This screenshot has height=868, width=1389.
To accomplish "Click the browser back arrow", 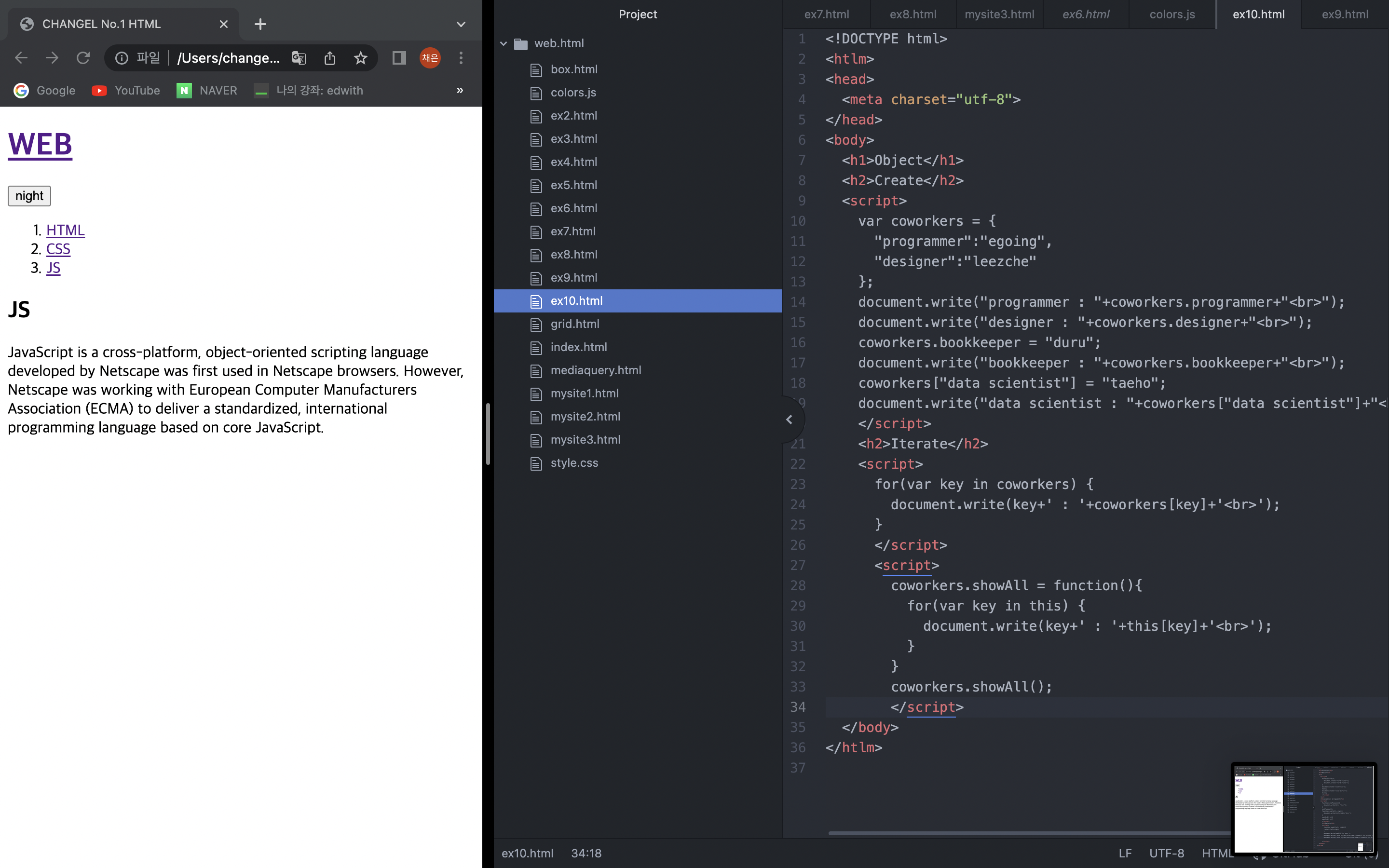I will [x=21, y=58].
